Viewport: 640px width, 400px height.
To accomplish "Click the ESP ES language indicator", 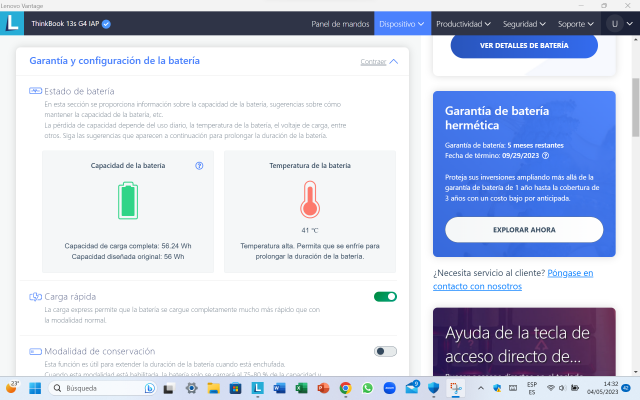I will point(531,388).
